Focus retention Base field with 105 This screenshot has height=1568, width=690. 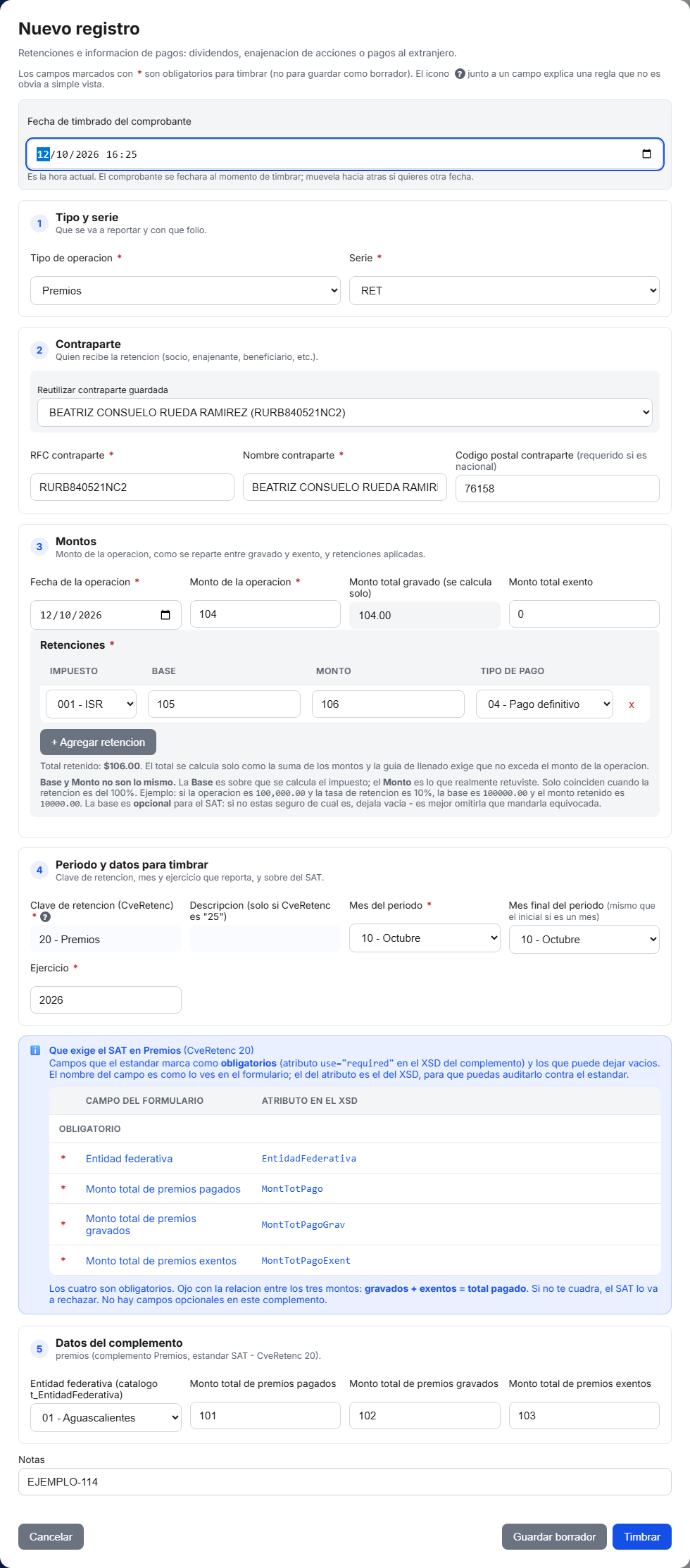coord(224,704)
